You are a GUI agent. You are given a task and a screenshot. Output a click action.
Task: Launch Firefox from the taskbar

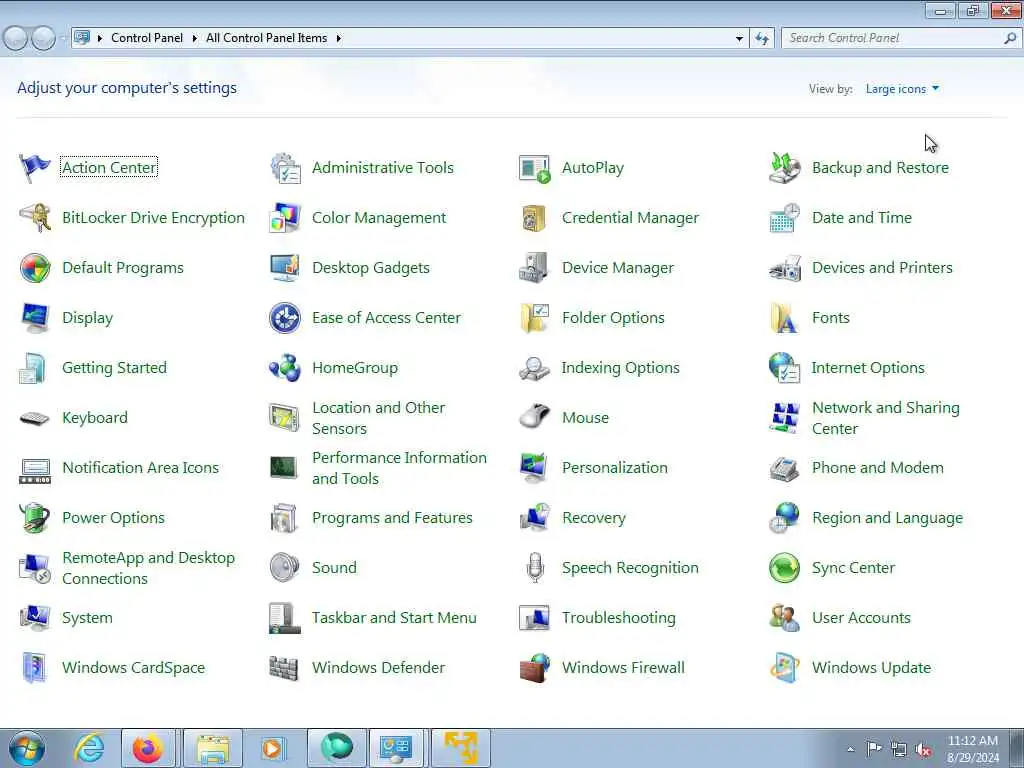tap(148, 748)
